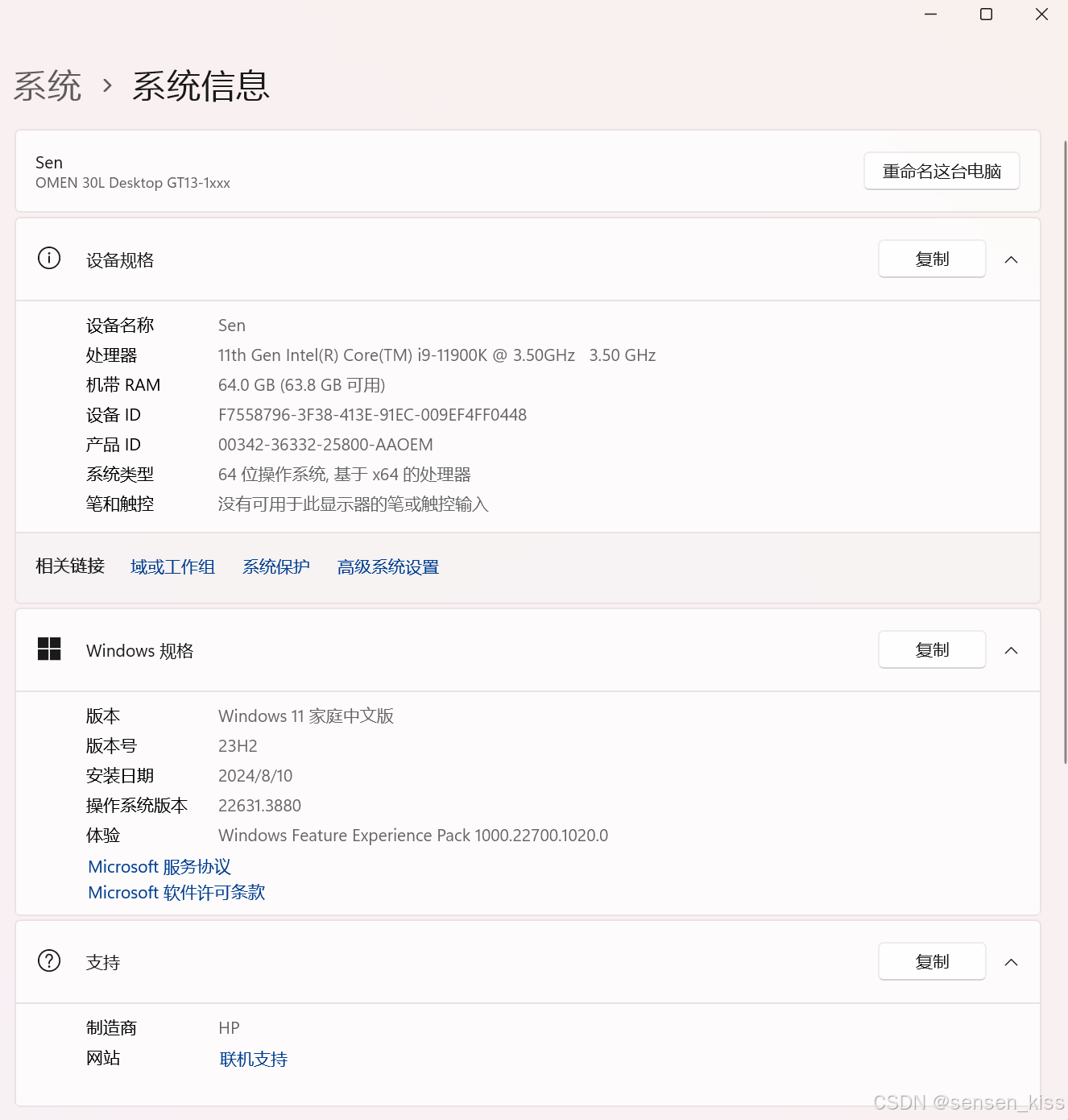Collapse the 设备规格 section chevron
1068x1120 pixels.
1012,259
